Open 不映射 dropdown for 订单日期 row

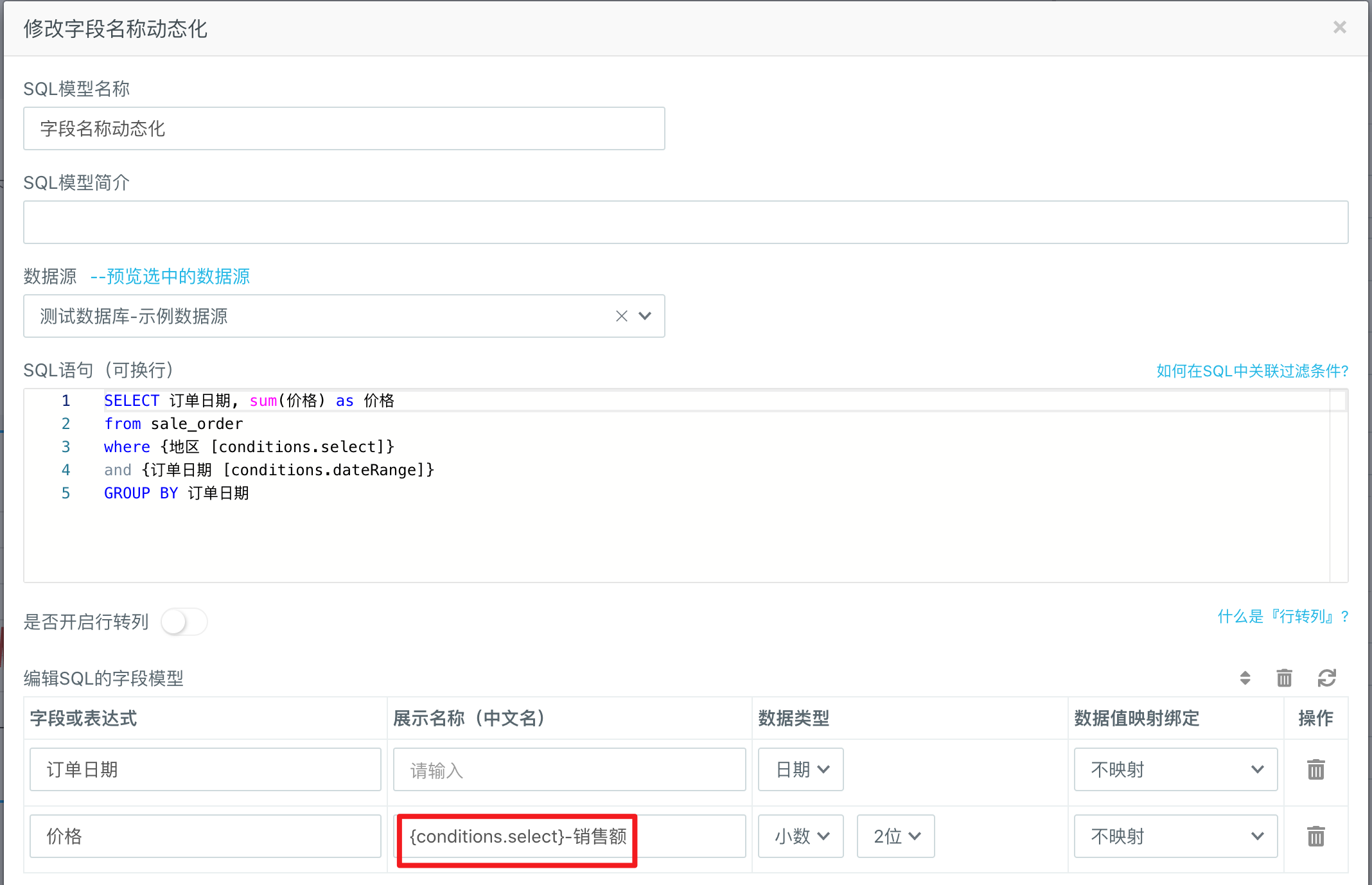coord(1175,769)
